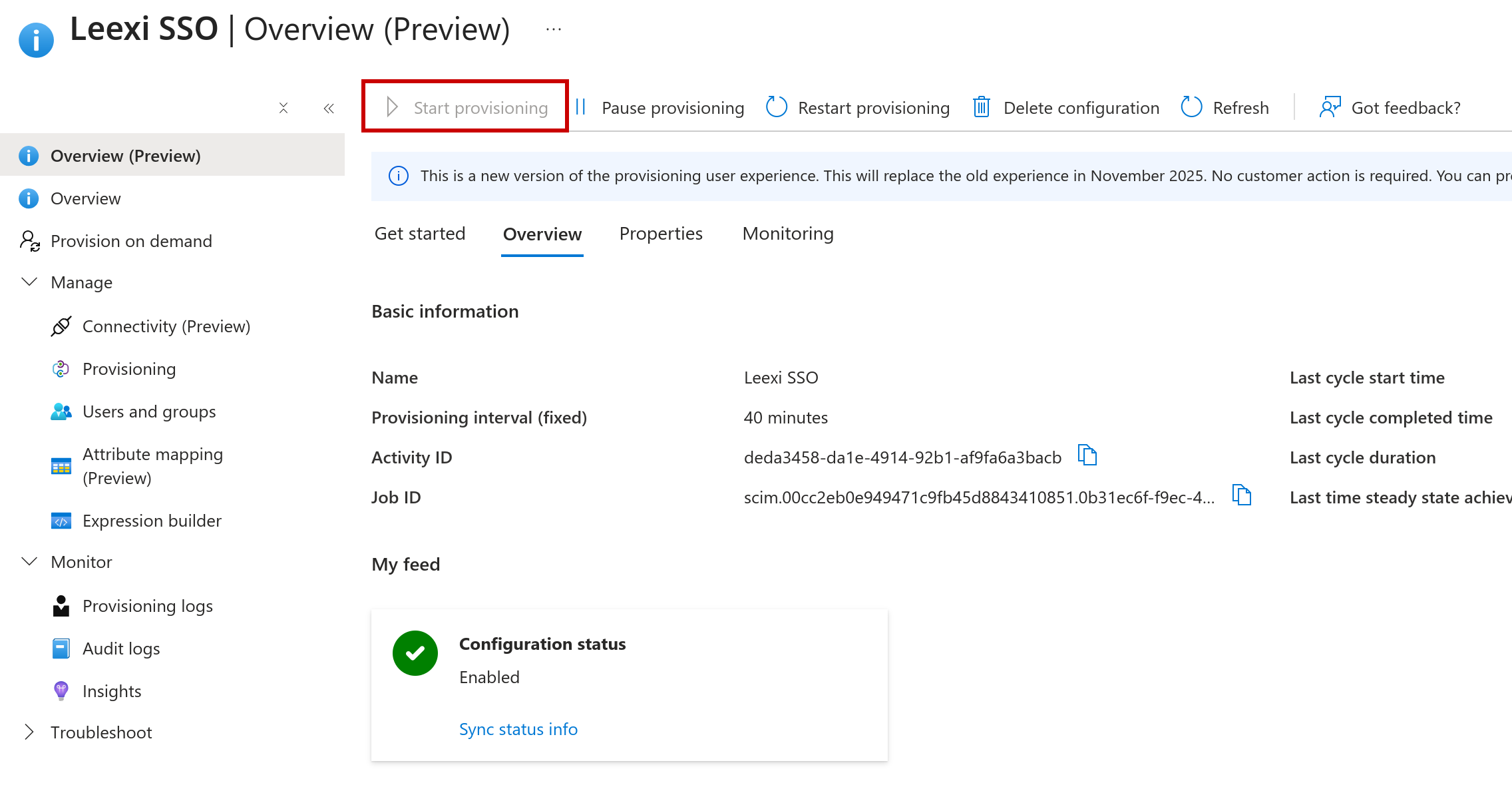The height and width of the screenshot is (795, 1512).
Task: Click the Connectivity (Preview) plug icon
Action: pyautogui.click(x=61, y=326)
